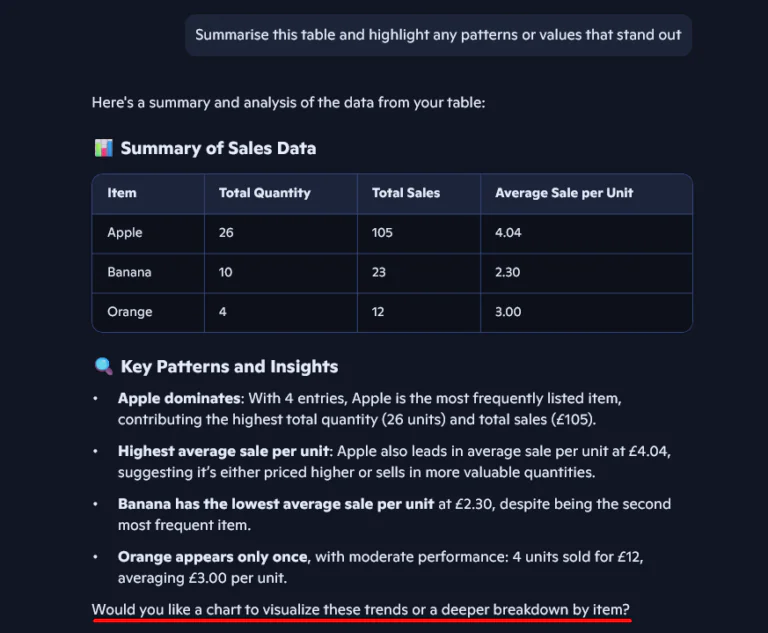Screen dimensions: 768x633
Task: Click the bar chart icon beside Summary heading
Action: pos(103,148)
